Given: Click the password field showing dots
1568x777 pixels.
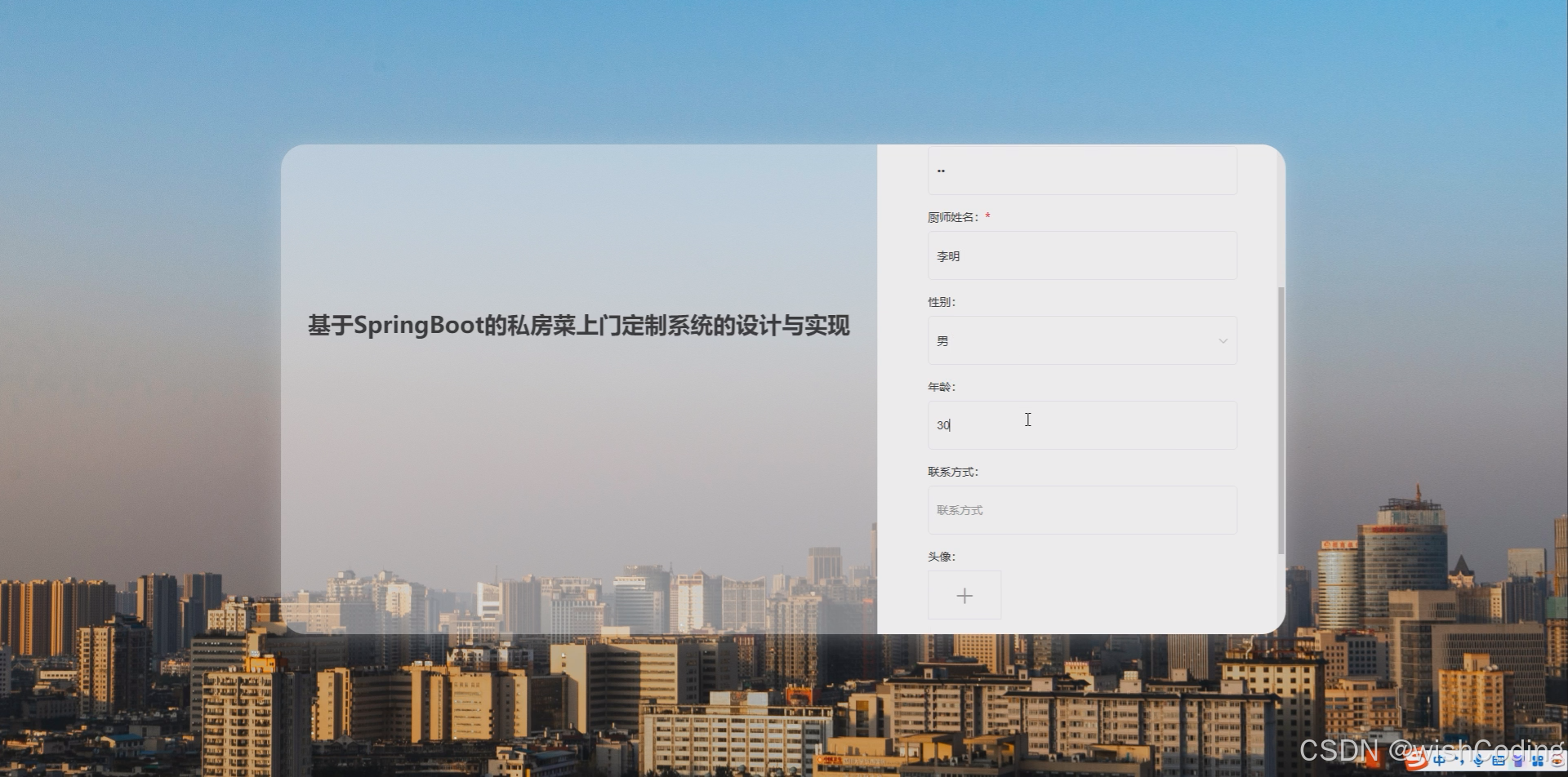Looking at the screenshot, I should coord(1081,171).
